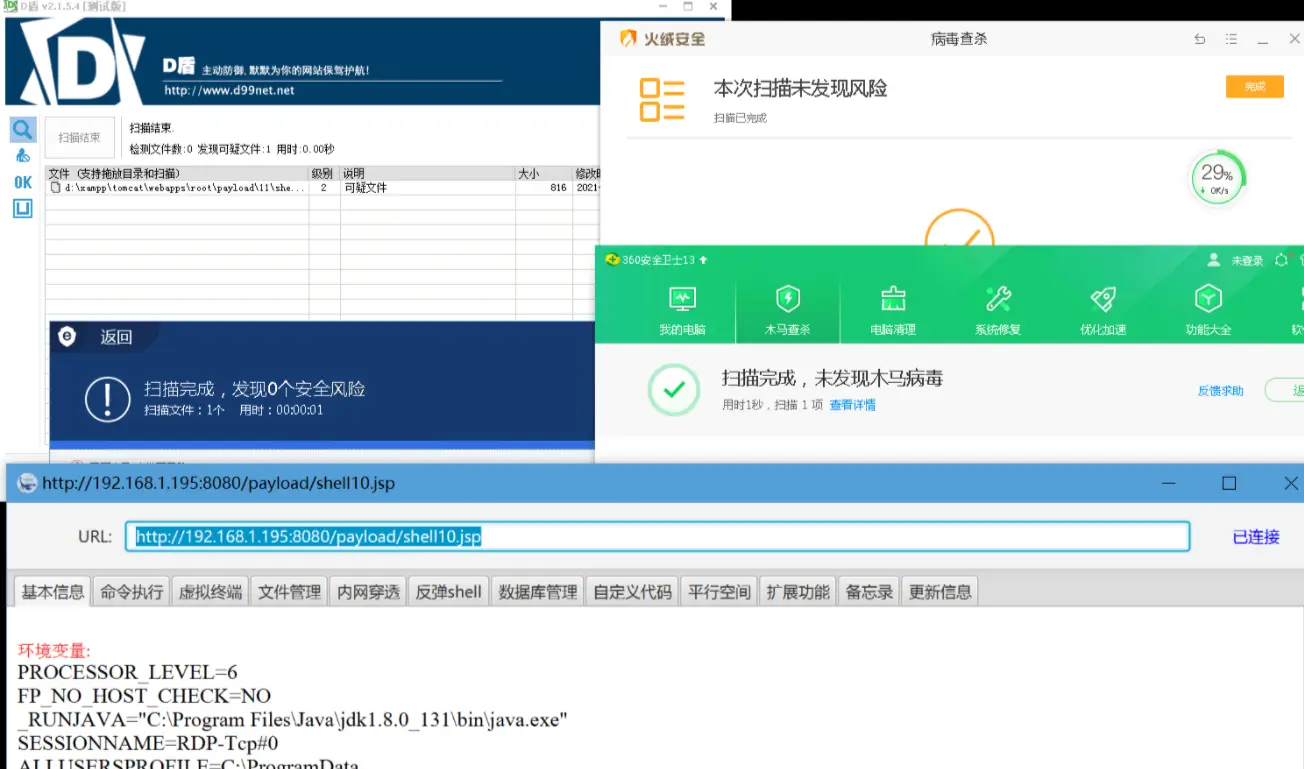Click the OK icon in D盾 sidebar
Viewport: 1304px width, 769px height.
(22, 182)
